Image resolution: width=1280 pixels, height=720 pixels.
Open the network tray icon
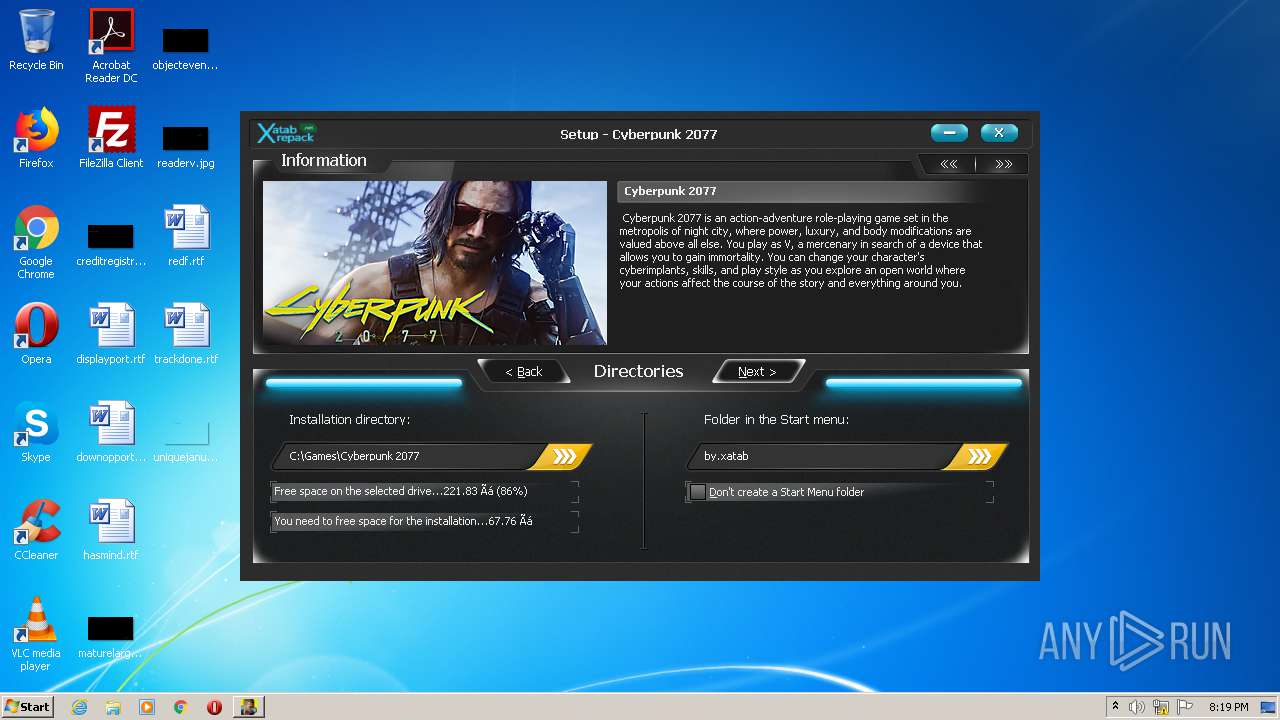tap(1161, 707)
